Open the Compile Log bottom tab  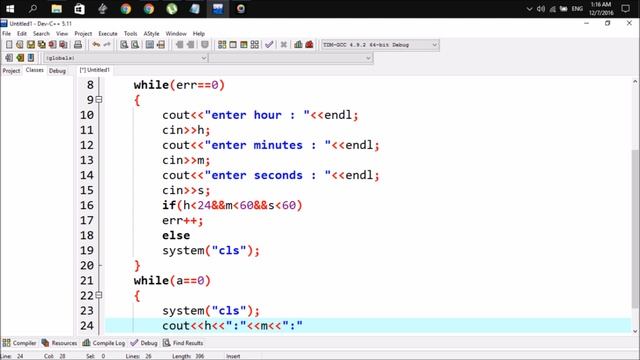(x=104, y=343)
